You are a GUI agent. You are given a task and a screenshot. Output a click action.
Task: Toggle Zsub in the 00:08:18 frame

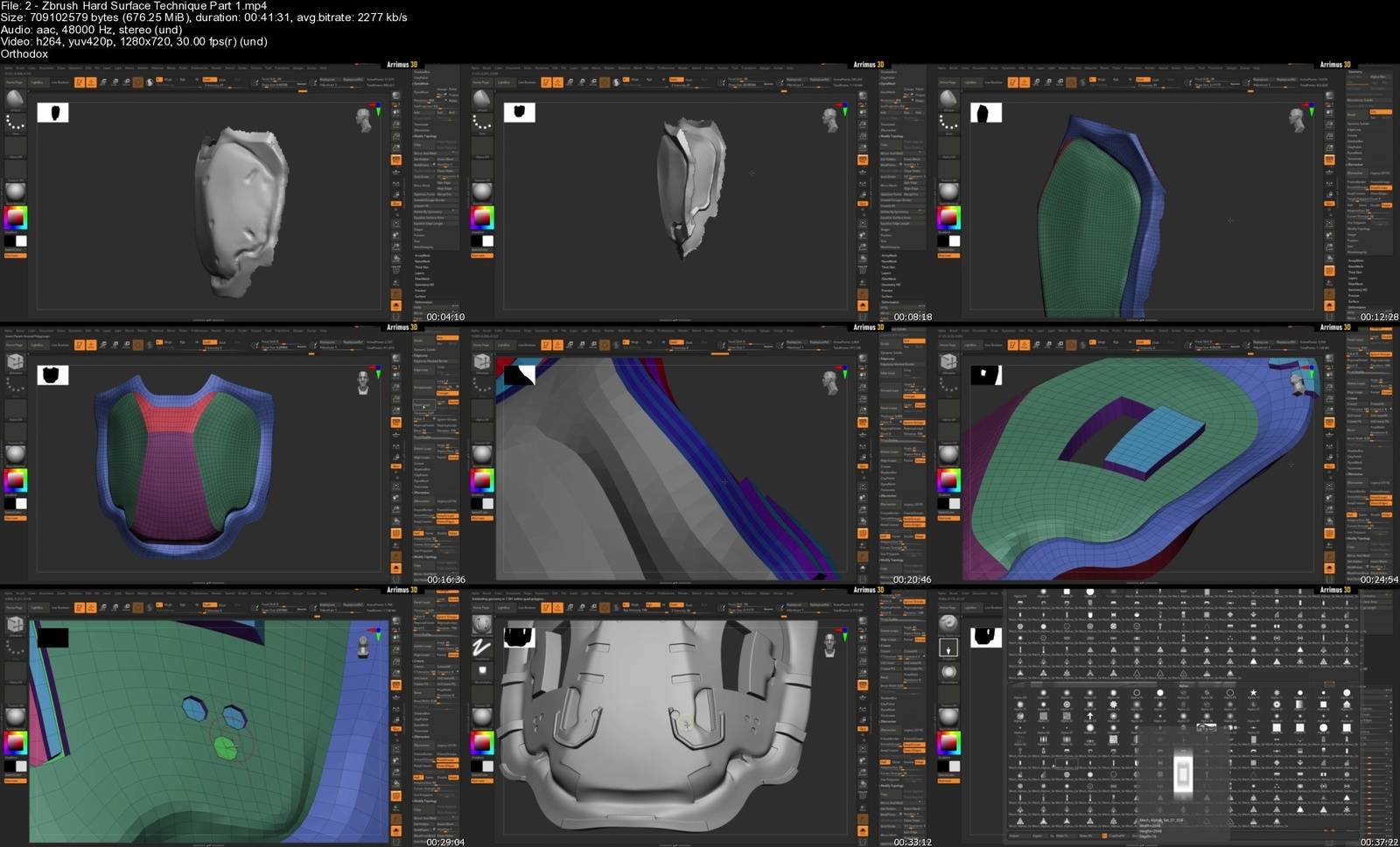click(689, 80)
